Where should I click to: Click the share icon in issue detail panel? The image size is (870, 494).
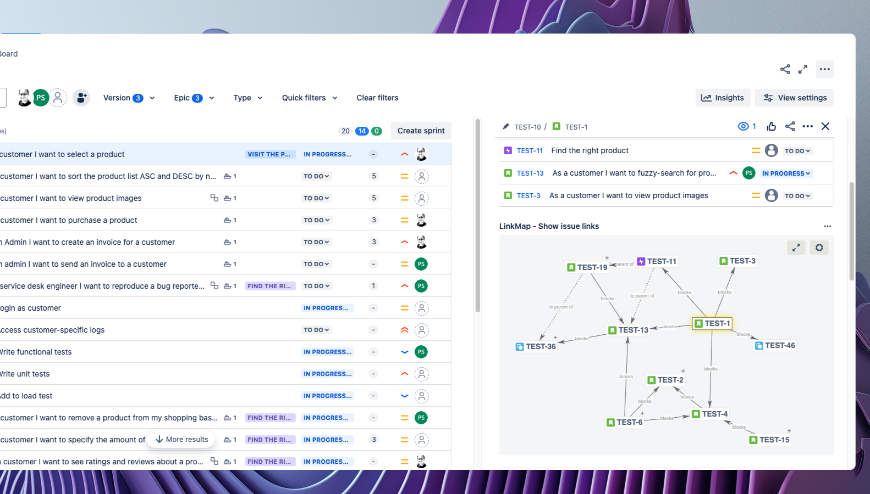(790, 126)
